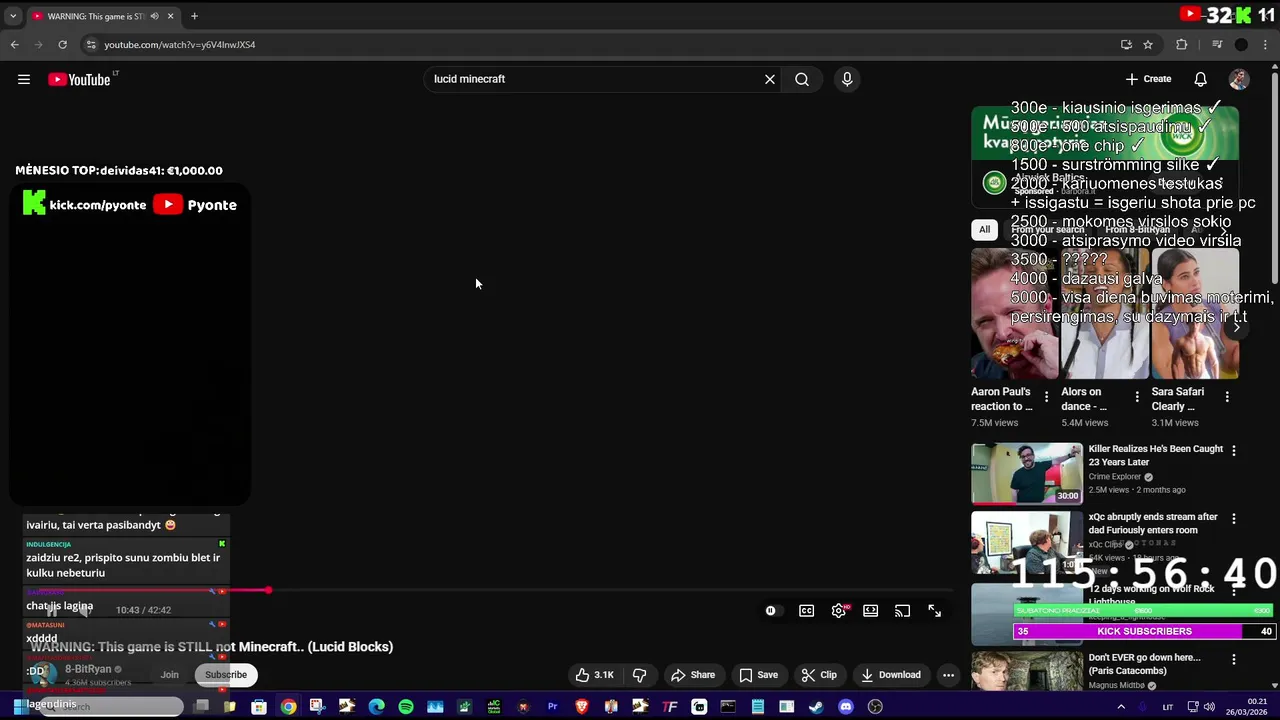Clear the 'lucid minecraft' search text
This screenshot has height=720, width=1280.
click(770, 79)
